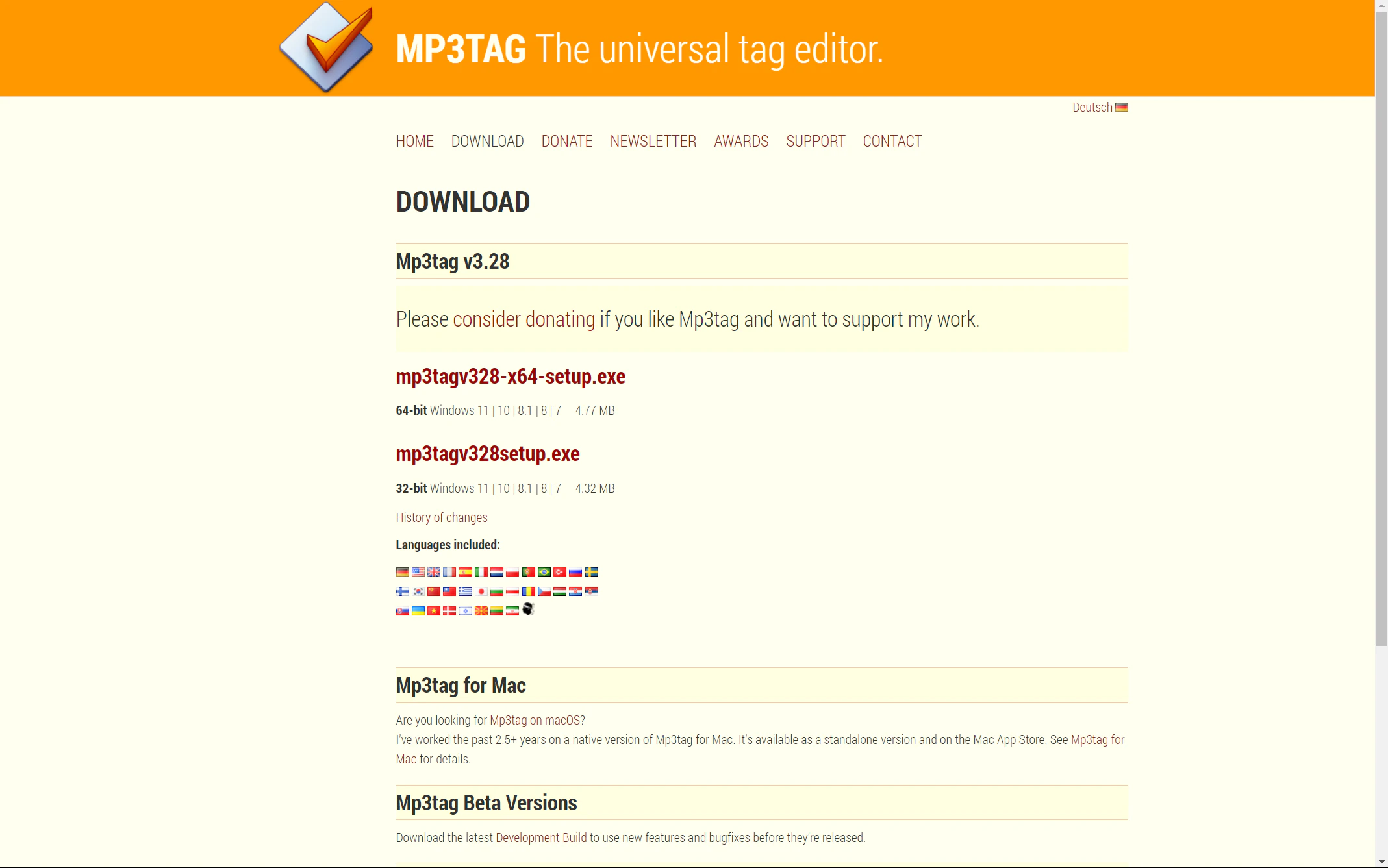The image size is (1388, 868).
Task: Click the Serbian flag icon
Action: tap(592, 591)
